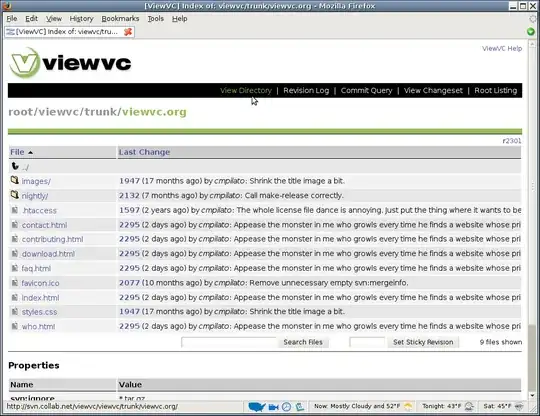The height and width of the screenshot is (416, 540).
Task: Open the File menu
Action: pyautogui.click(x=12, y=19)
